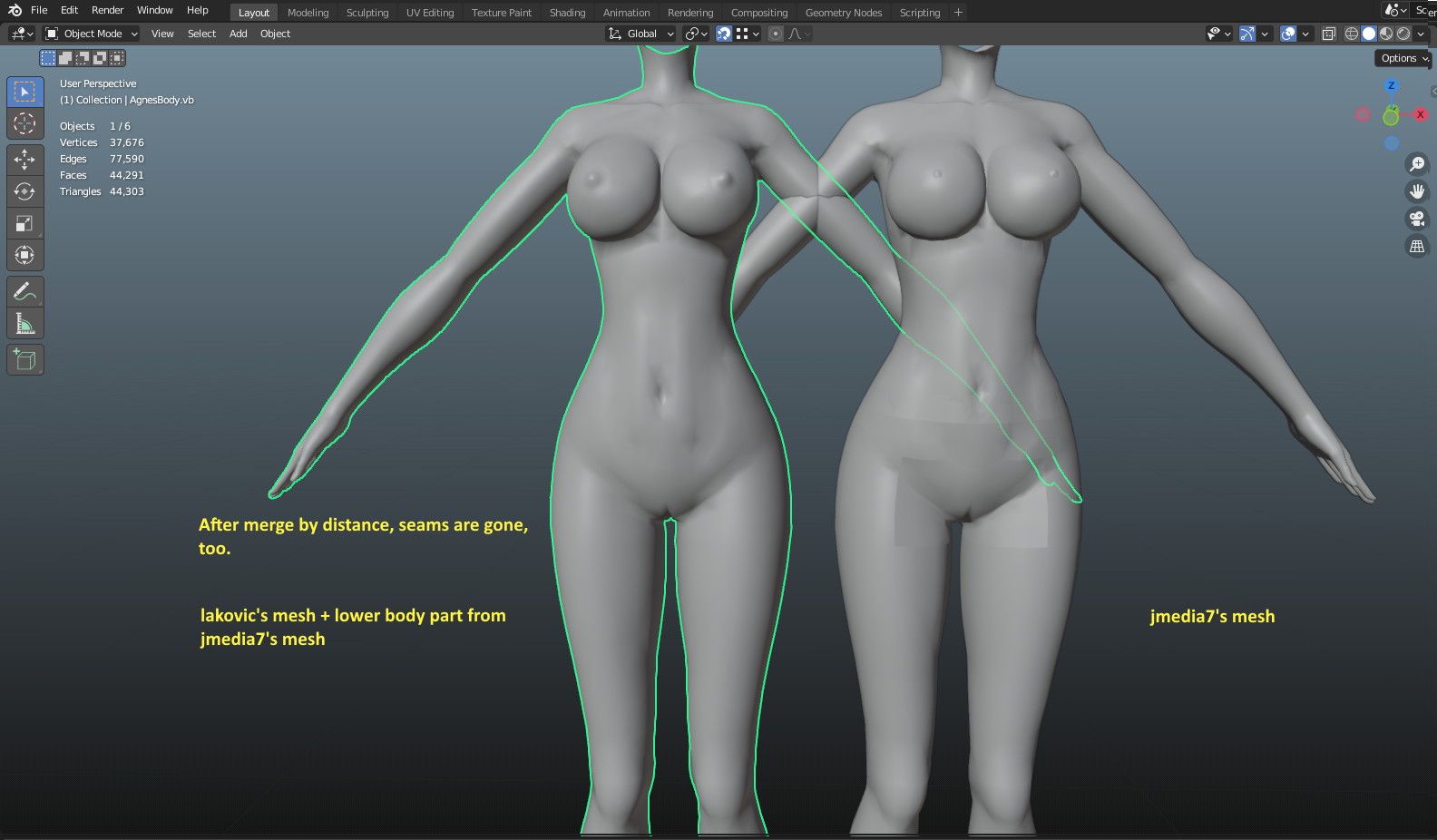Open Global transform orientation dropdown
This screenshot has width=1437, height=840.
click(641, 34)
